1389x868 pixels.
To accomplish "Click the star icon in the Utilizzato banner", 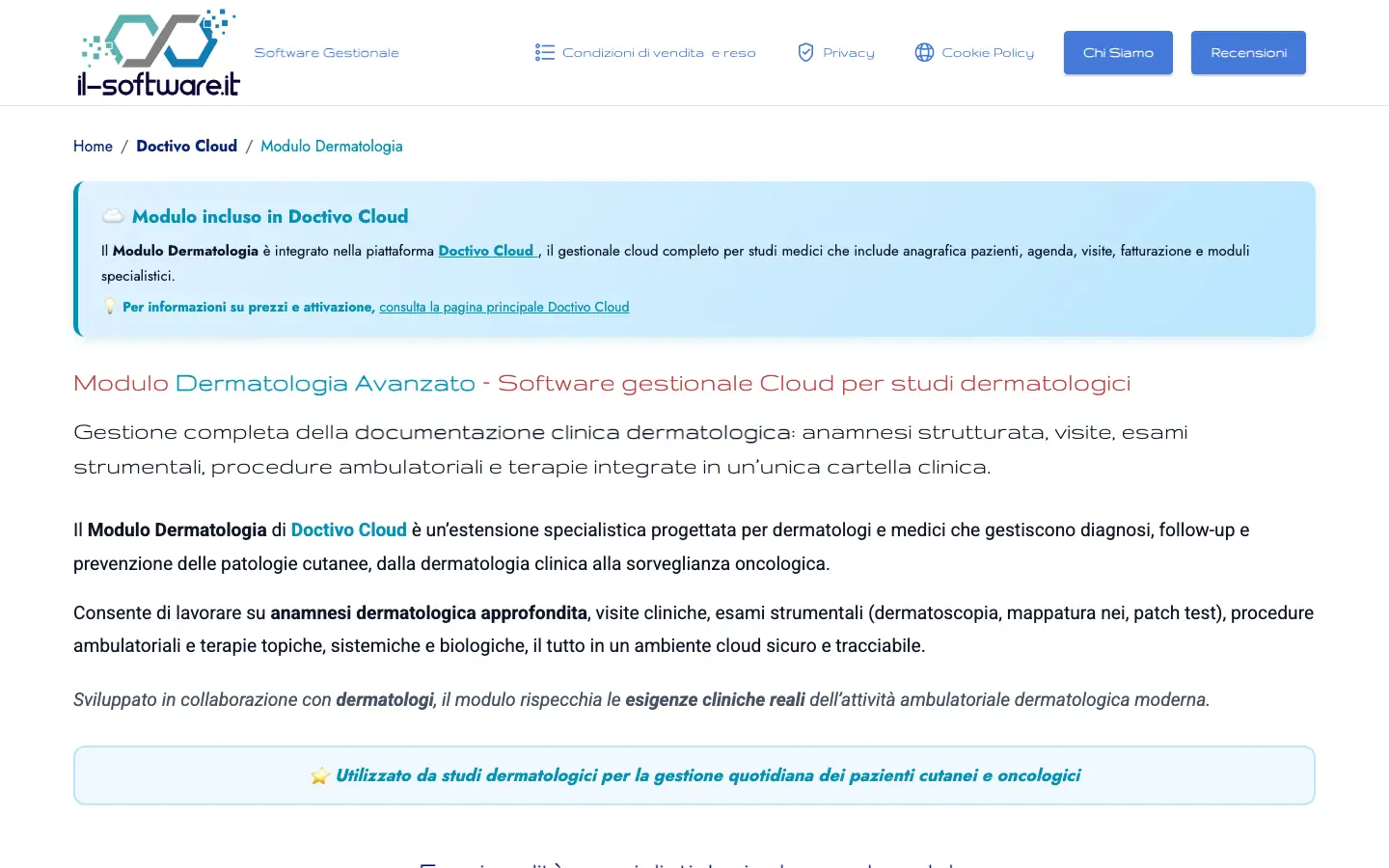I will tap(320, 775).
